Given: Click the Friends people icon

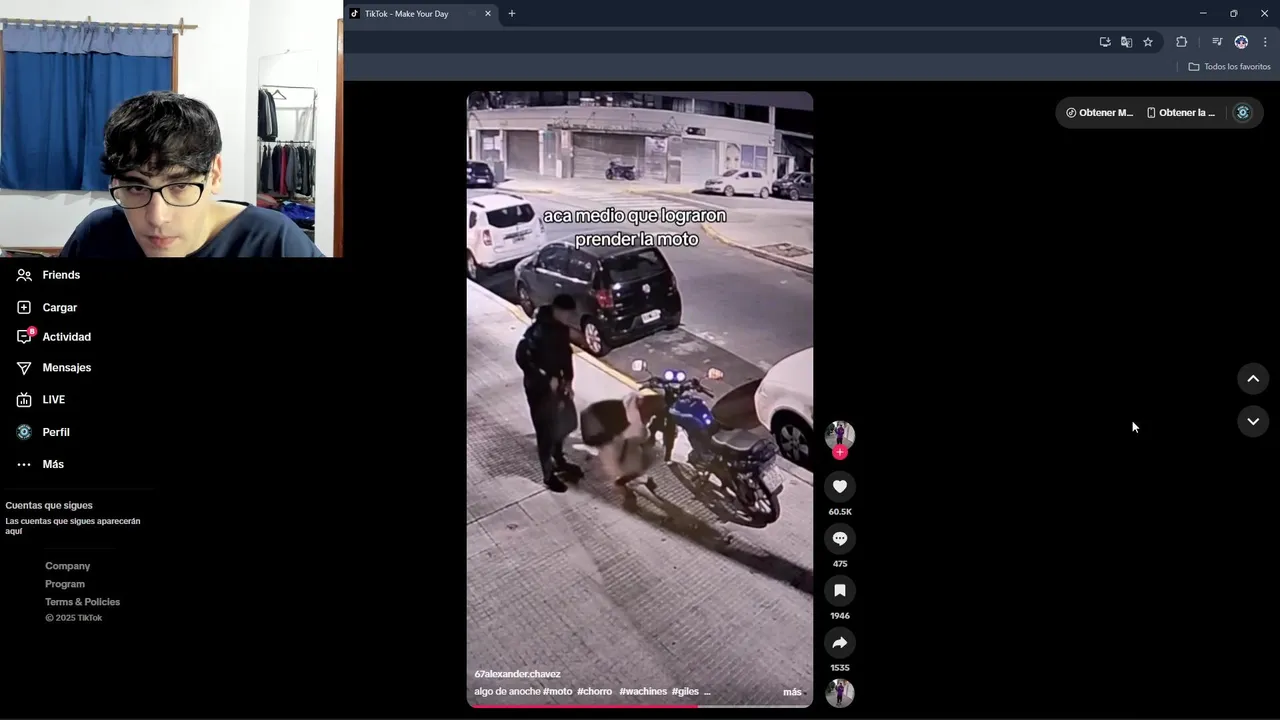Looking at the screenshot, I should [24, 275].
